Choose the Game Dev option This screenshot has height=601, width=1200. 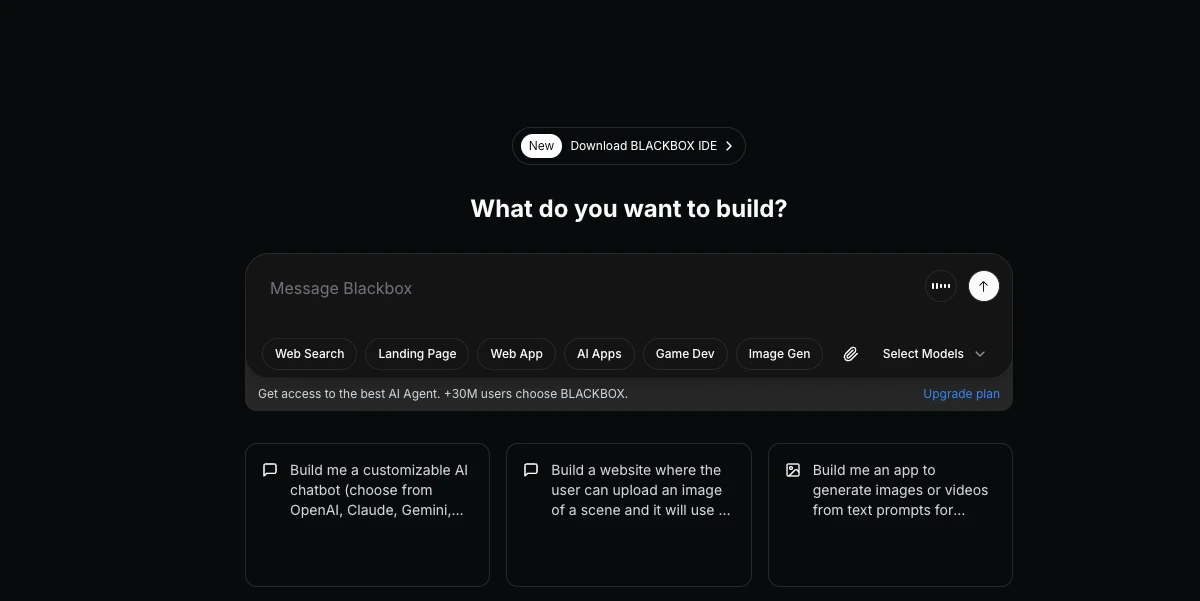685,354
